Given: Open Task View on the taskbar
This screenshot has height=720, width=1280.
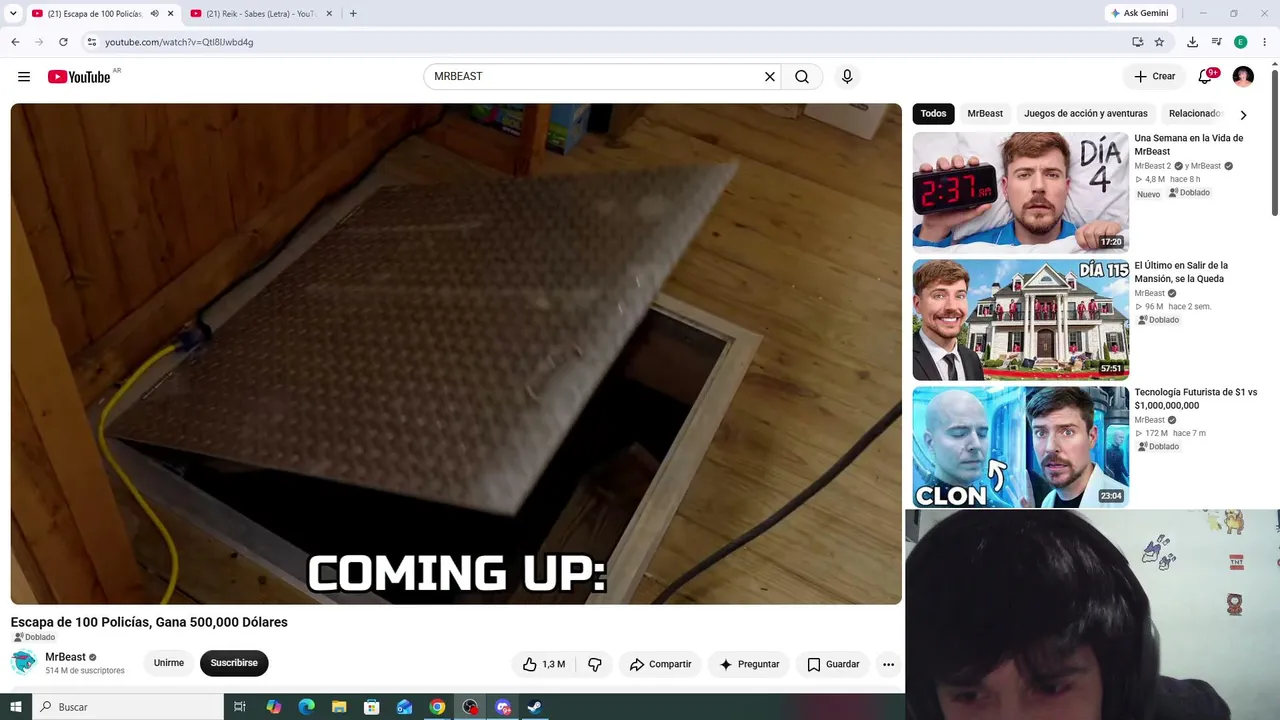Looking at the screenshot, I should coord(240,707).
